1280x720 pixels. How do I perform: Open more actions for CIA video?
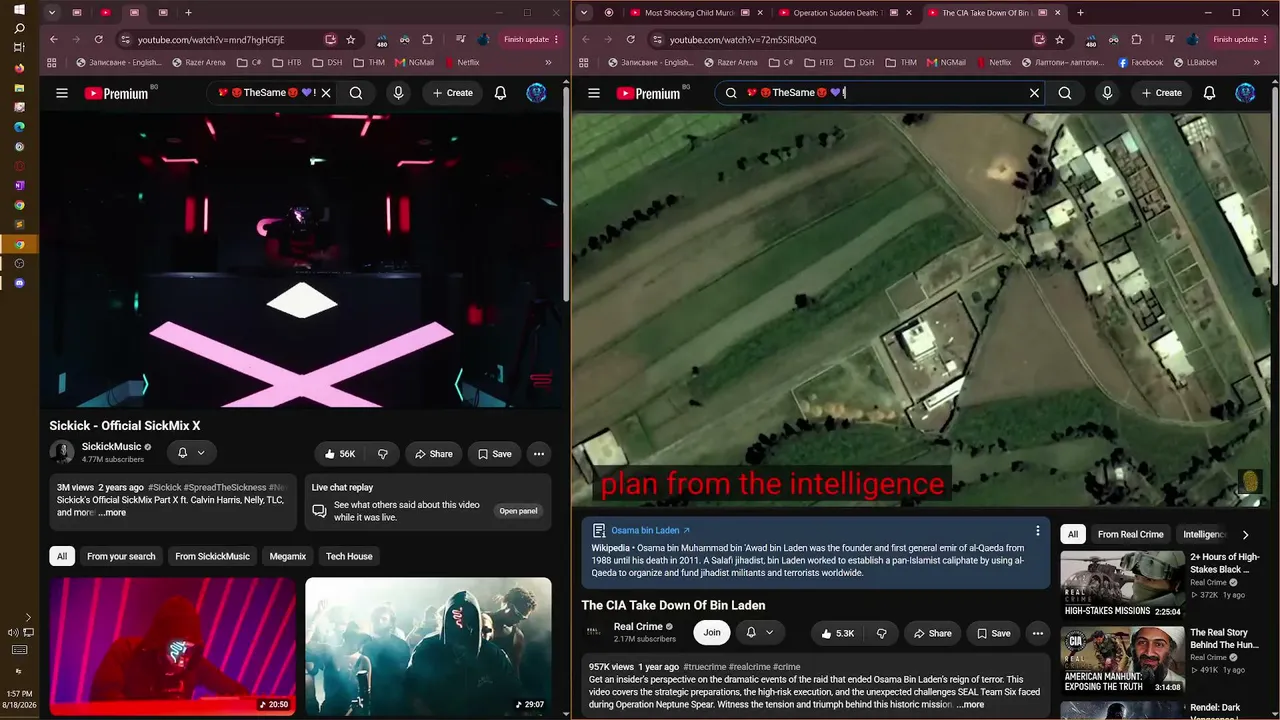coord(1038,633)
